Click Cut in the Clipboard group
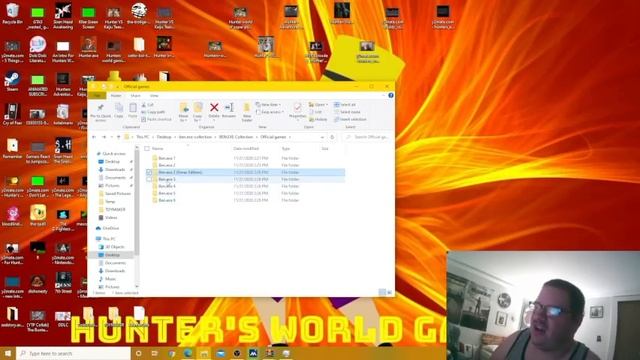 tap(147, 105)
